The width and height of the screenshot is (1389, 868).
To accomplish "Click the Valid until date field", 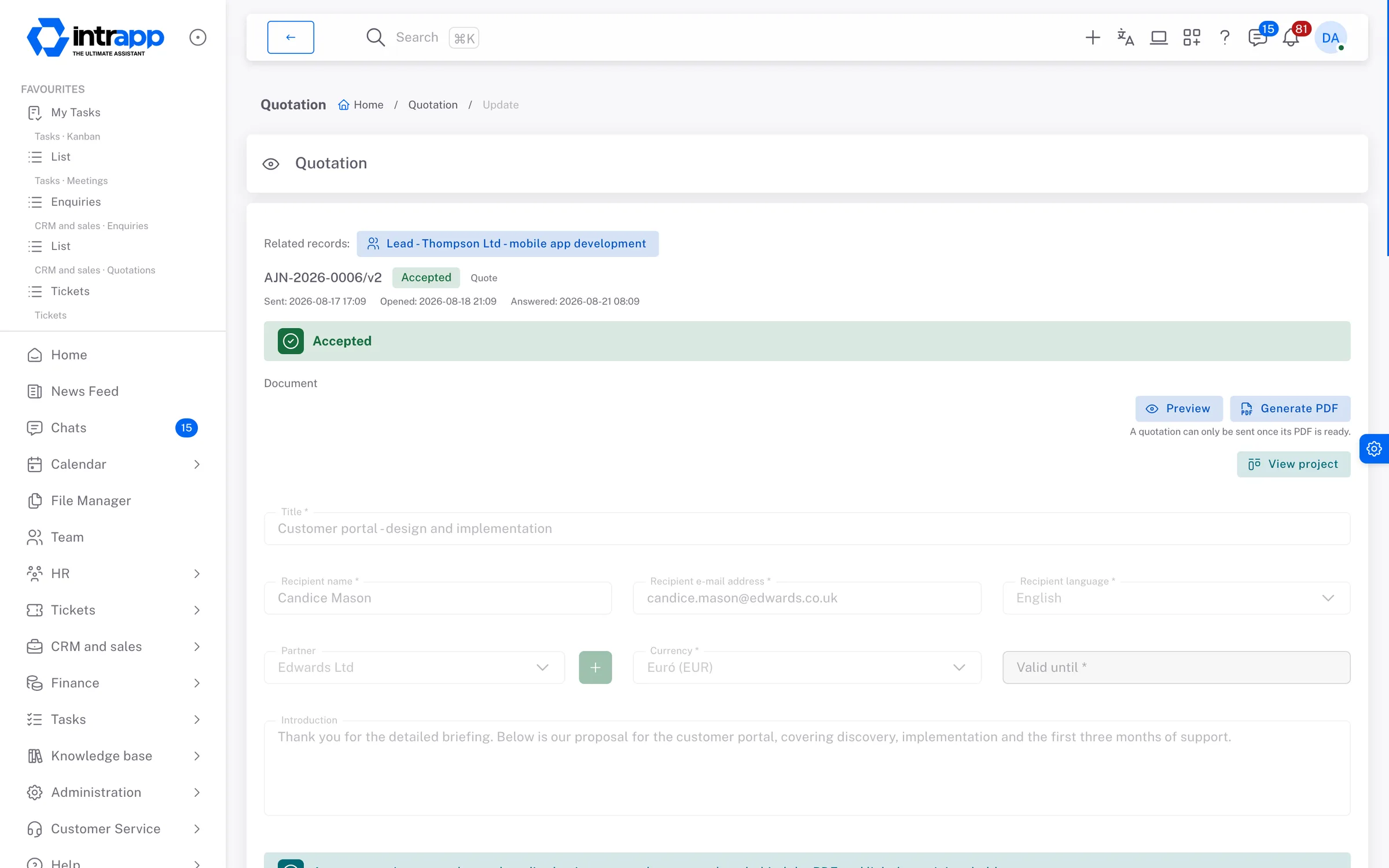I will pos(1176,667).
